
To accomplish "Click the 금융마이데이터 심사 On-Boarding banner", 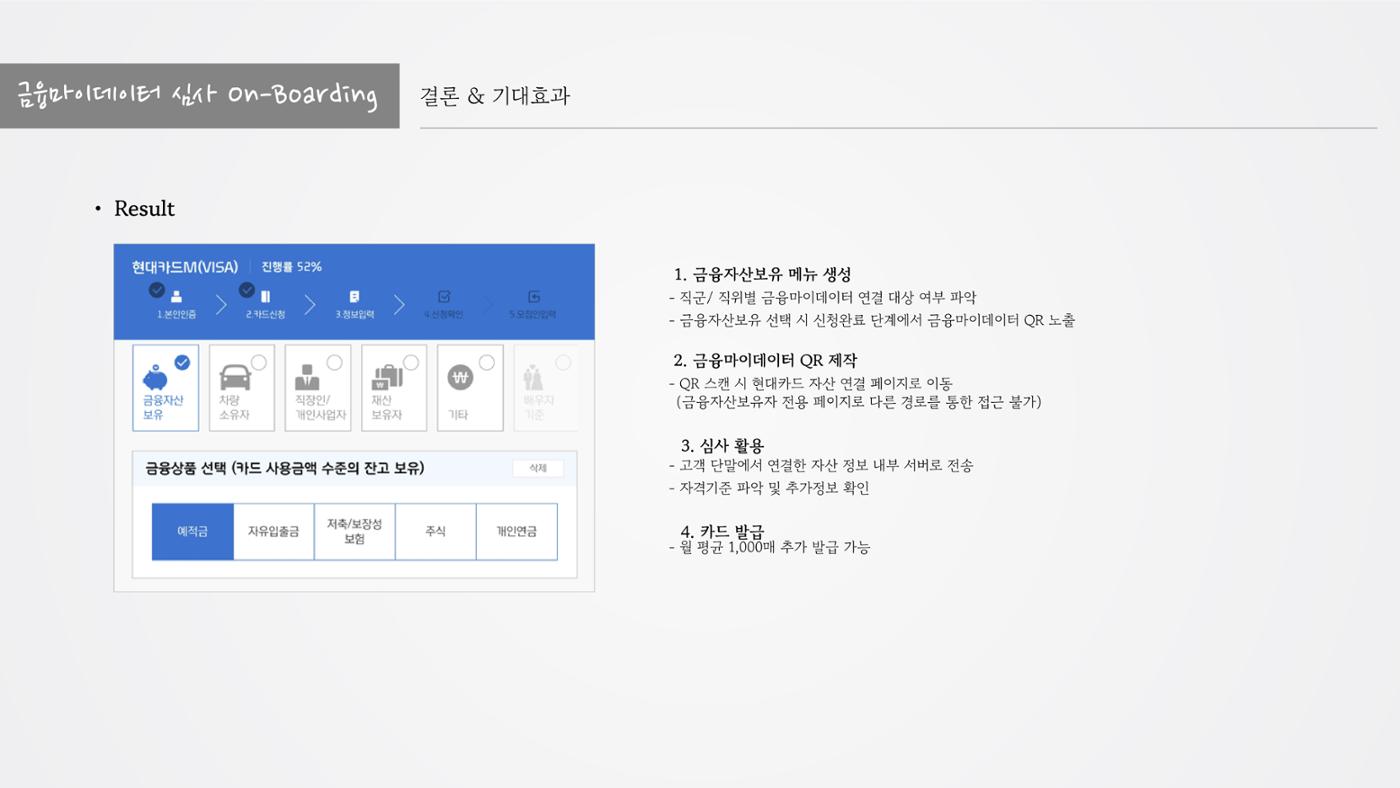I will pyautogui.click(x=199, y=96).
